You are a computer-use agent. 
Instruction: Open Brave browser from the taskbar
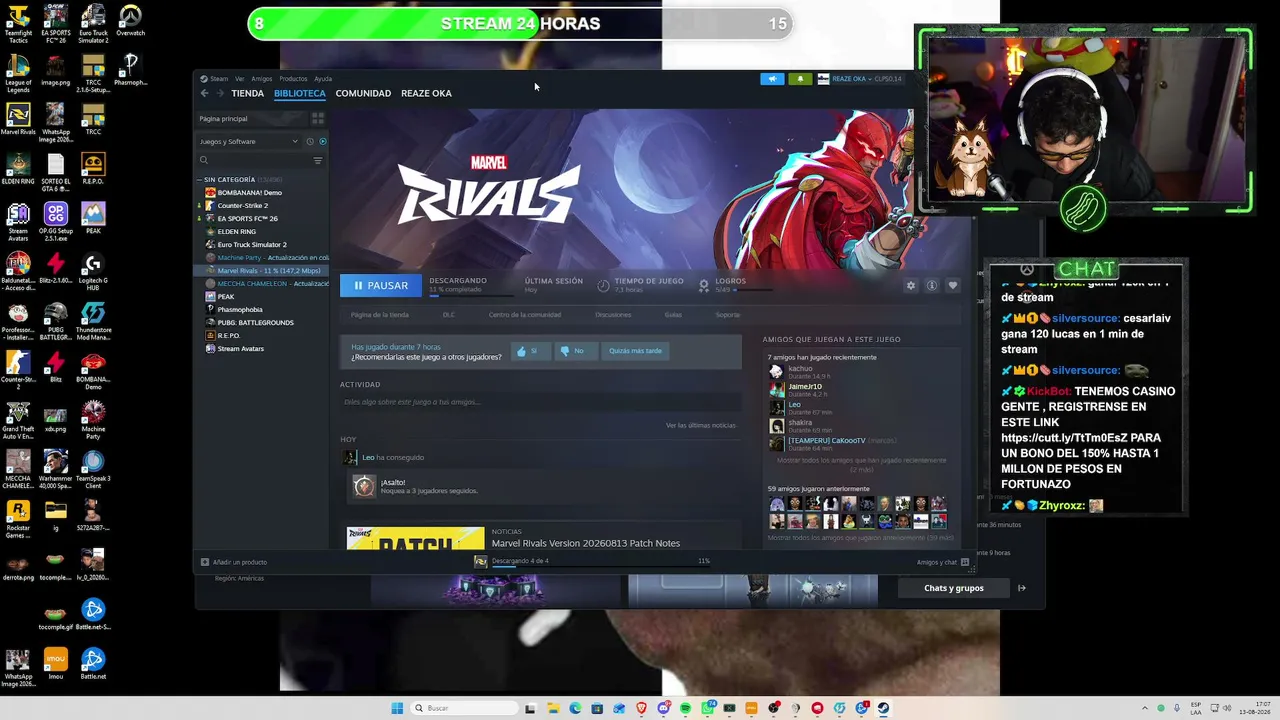coord(641,708)
